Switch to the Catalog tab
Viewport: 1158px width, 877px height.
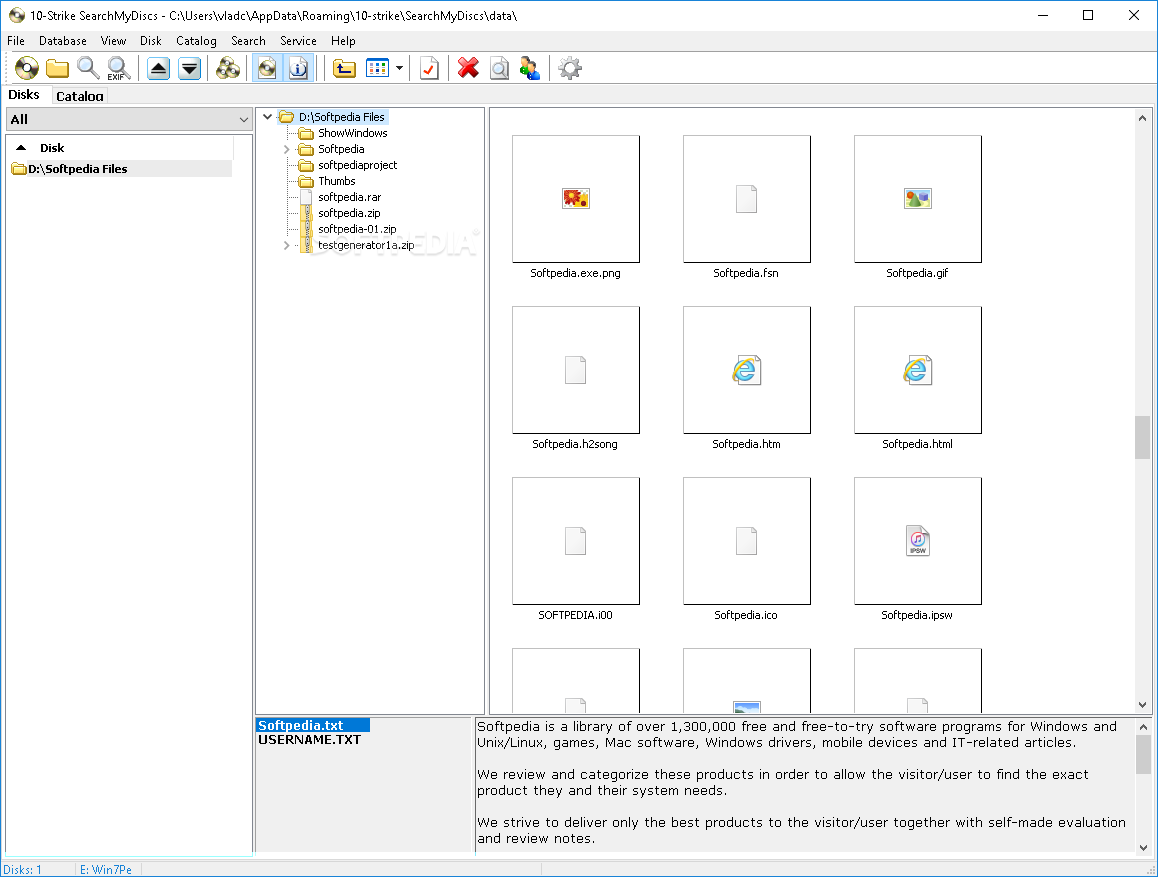pyautogui.click(x=80, y=96)
